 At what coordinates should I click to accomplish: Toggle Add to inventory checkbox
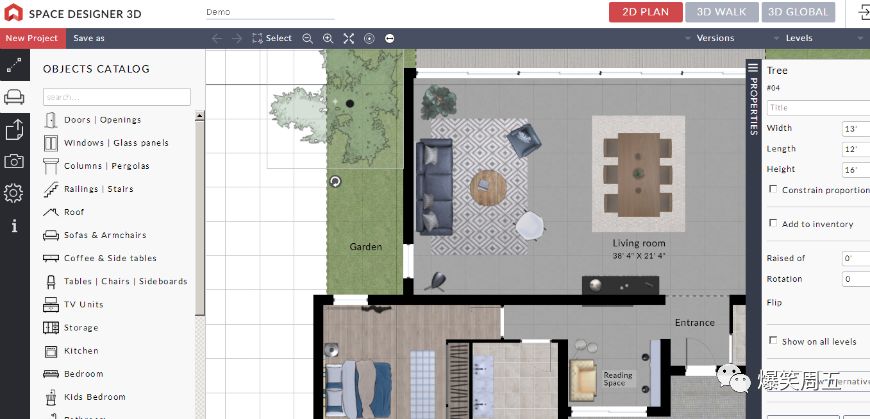[x=773, y=223]
